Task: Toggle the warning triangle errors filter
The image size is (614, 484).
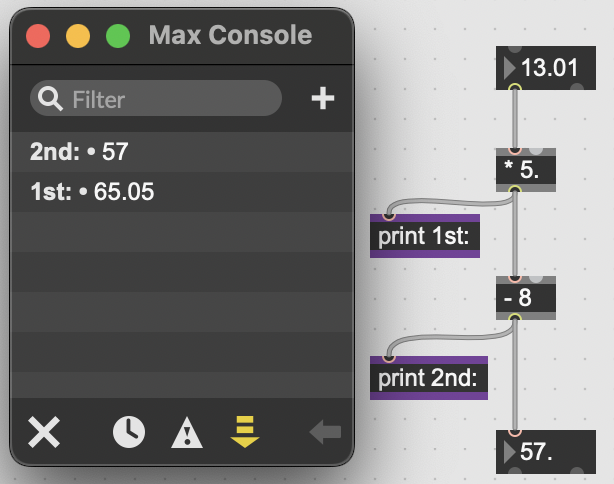Action: click(x=187, y=432)
